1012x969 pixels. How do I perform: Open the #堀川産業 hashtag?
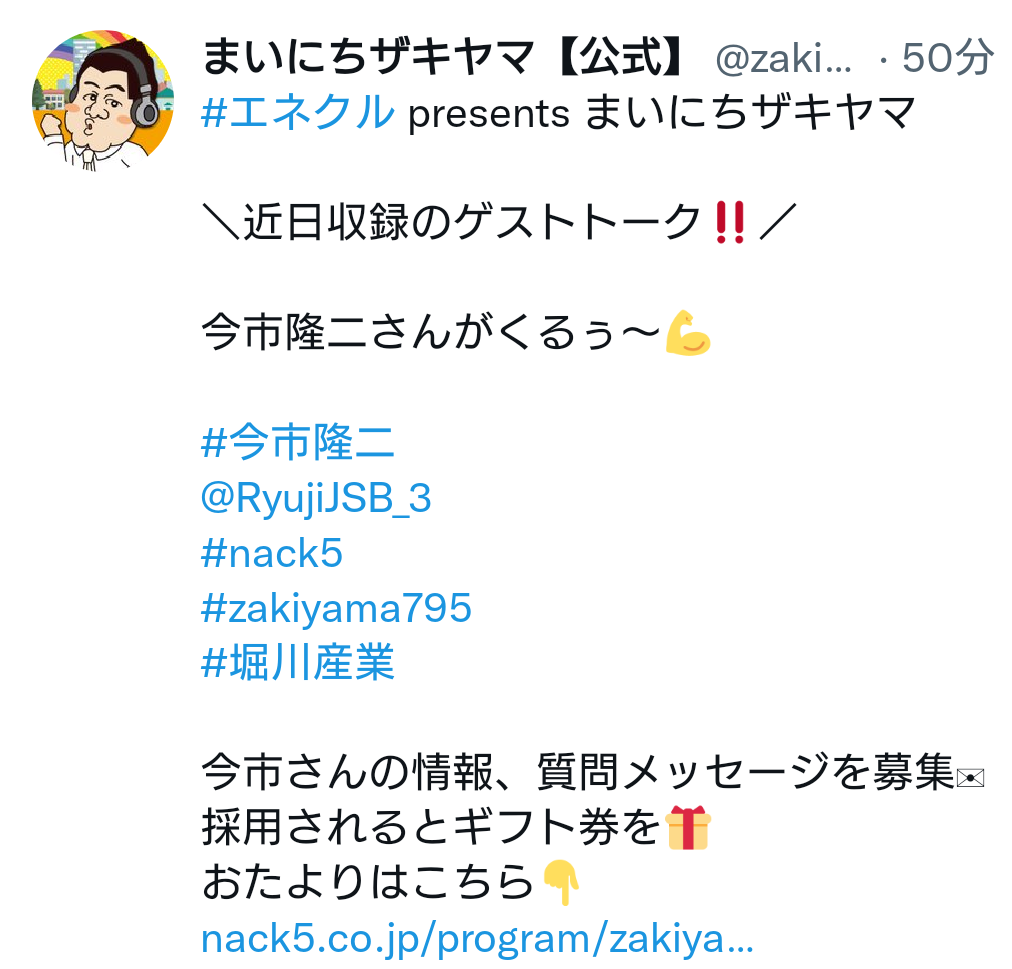coord(298,663)
